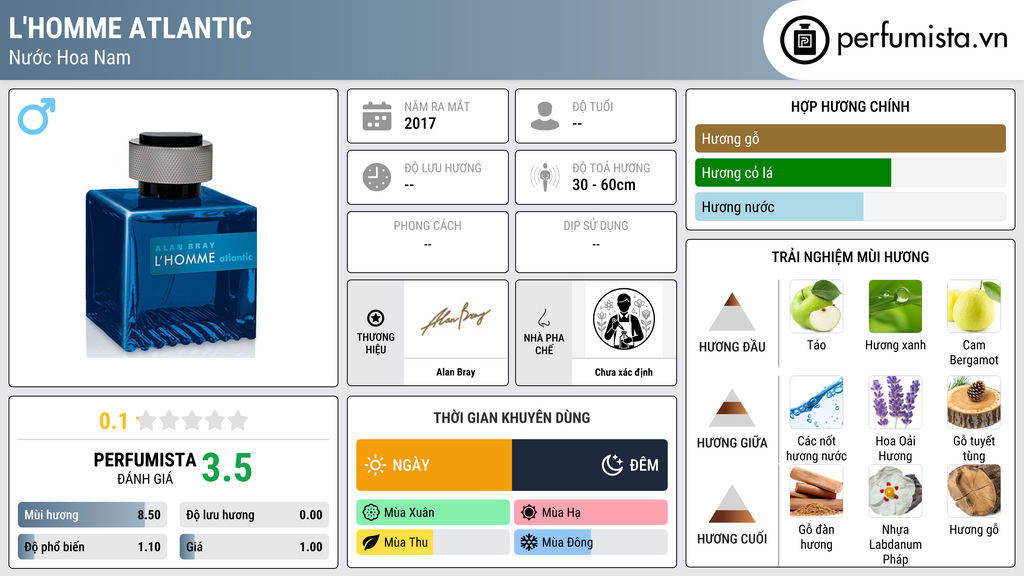Image resolution: width=1024 pixels, height=576 pixels.
Task: Click the Alan Bray brand name
Action: (x=455, y=372)
